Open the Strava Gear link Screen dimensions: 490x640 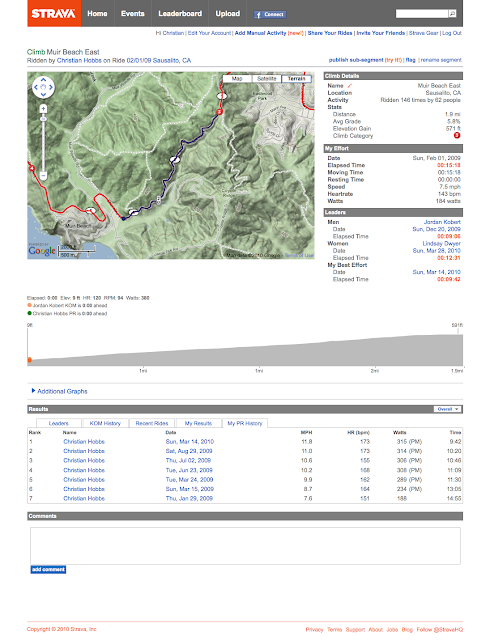coord(424,33)
